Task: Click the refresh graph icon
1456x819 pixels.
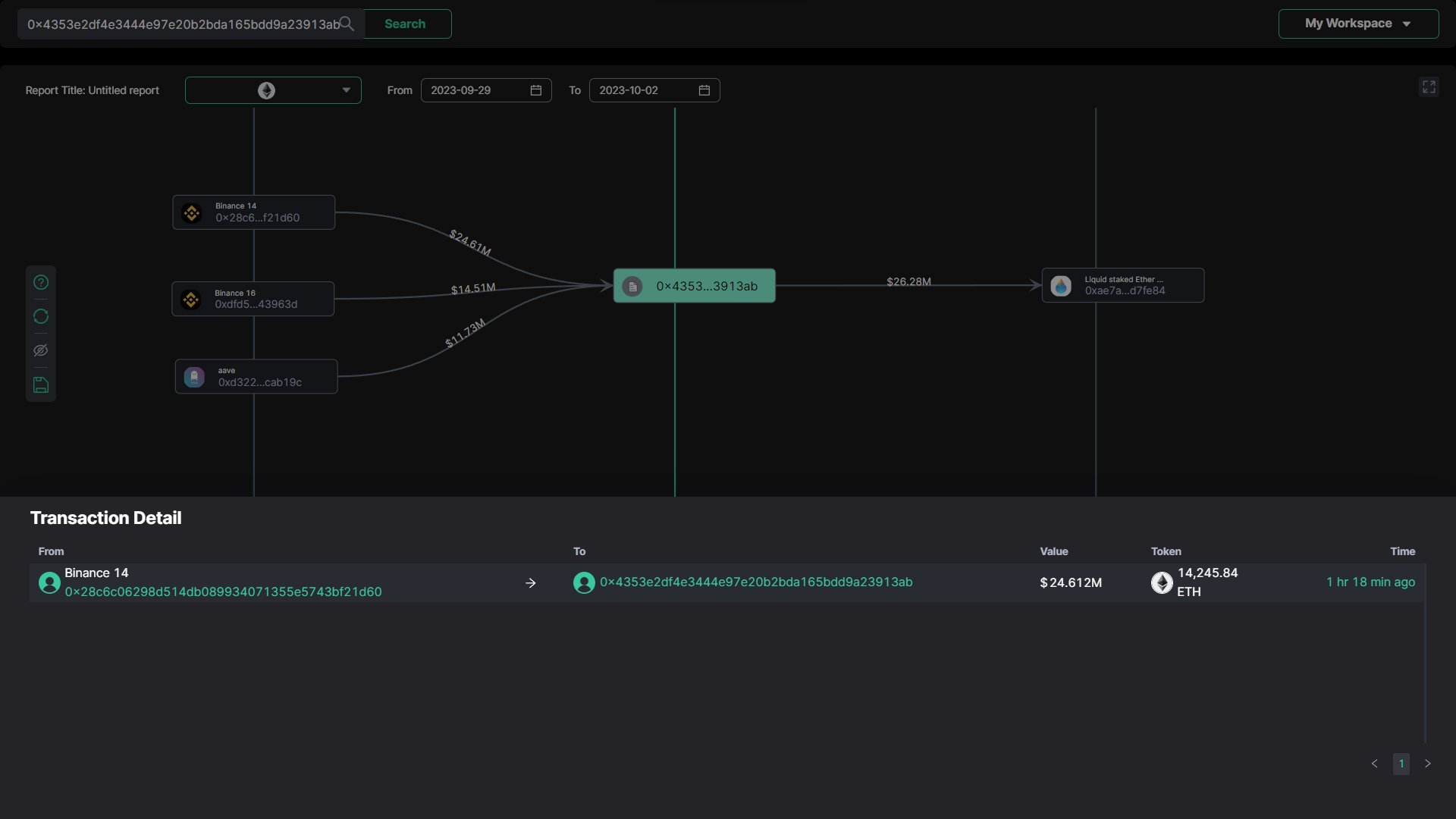Action: pyautogui.click(x=41, y=316)
